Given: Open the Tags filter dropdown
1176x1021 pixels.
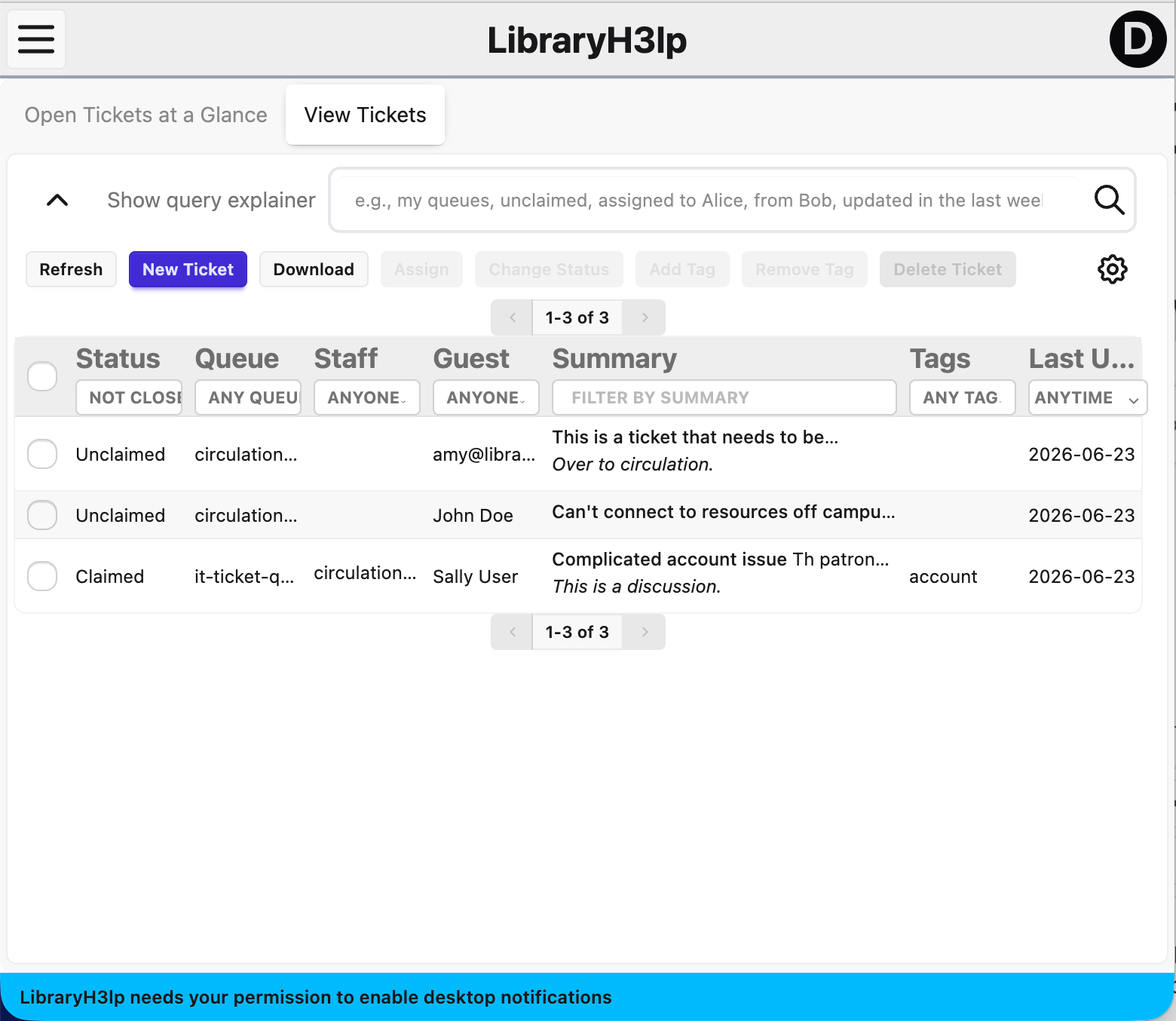Looking at the screenshot, I should 963,397.
